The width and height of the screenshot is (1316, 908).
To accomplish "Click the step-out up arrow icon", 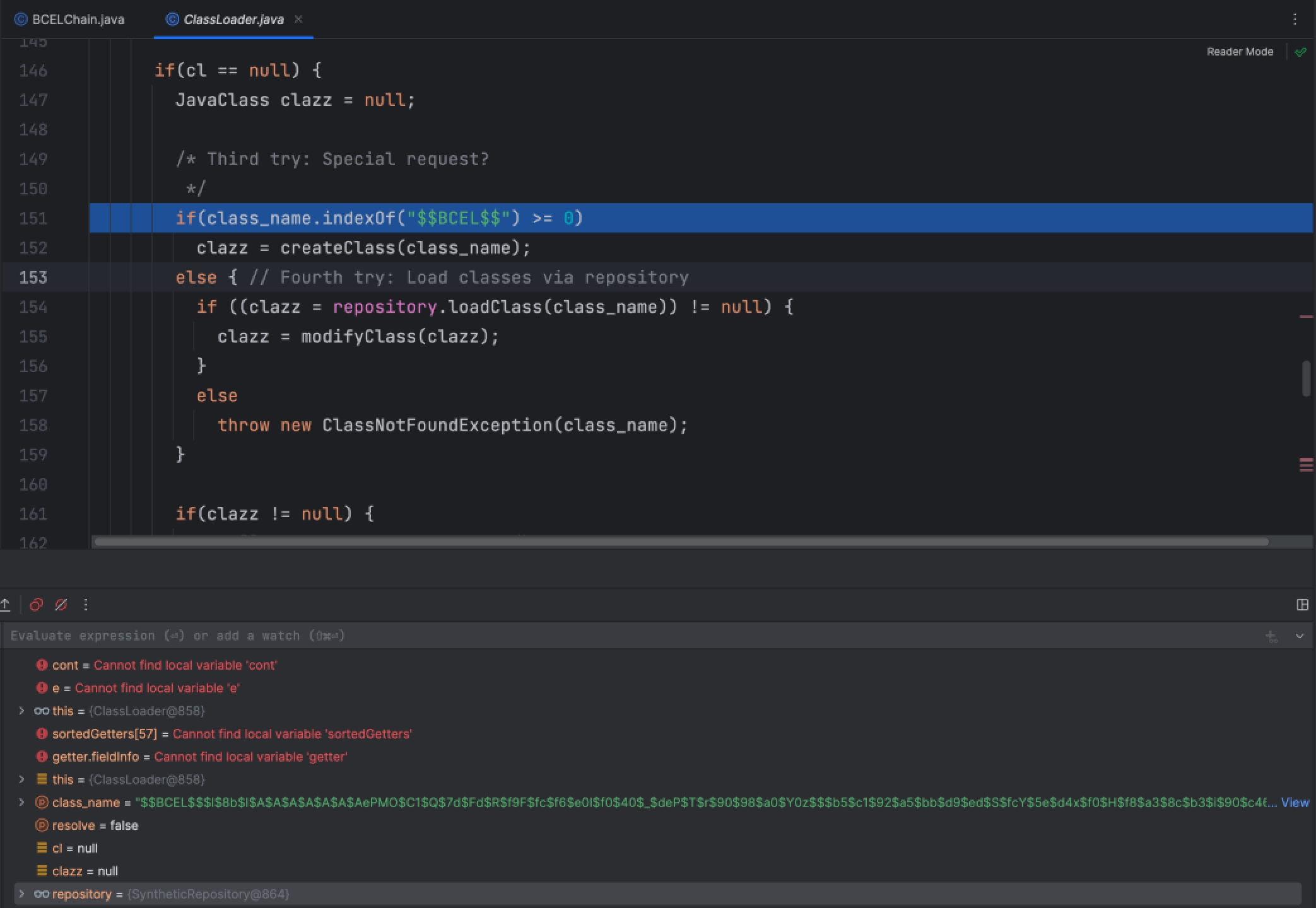I will [x=6, y=605].
